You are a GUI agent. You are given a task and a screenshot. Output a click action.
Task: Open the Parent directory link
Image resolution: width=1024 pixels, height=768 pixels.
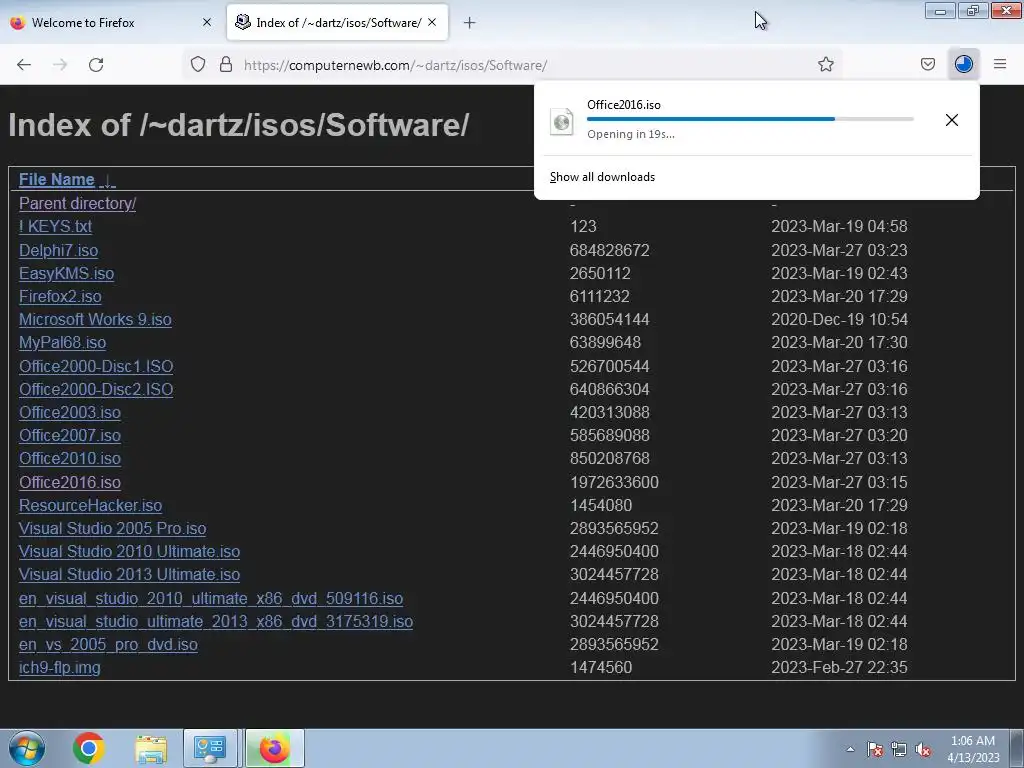[x=78, y=204]
